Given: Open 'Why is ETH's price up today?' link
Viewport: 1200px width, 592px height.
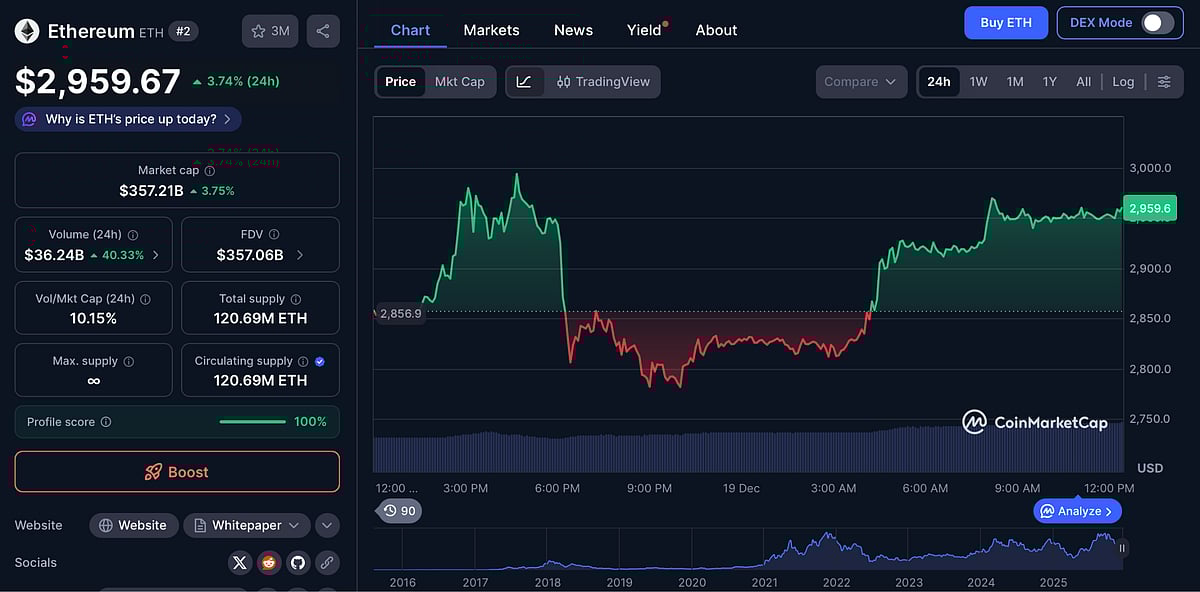Looking at the screenshot, I should 127,118.
